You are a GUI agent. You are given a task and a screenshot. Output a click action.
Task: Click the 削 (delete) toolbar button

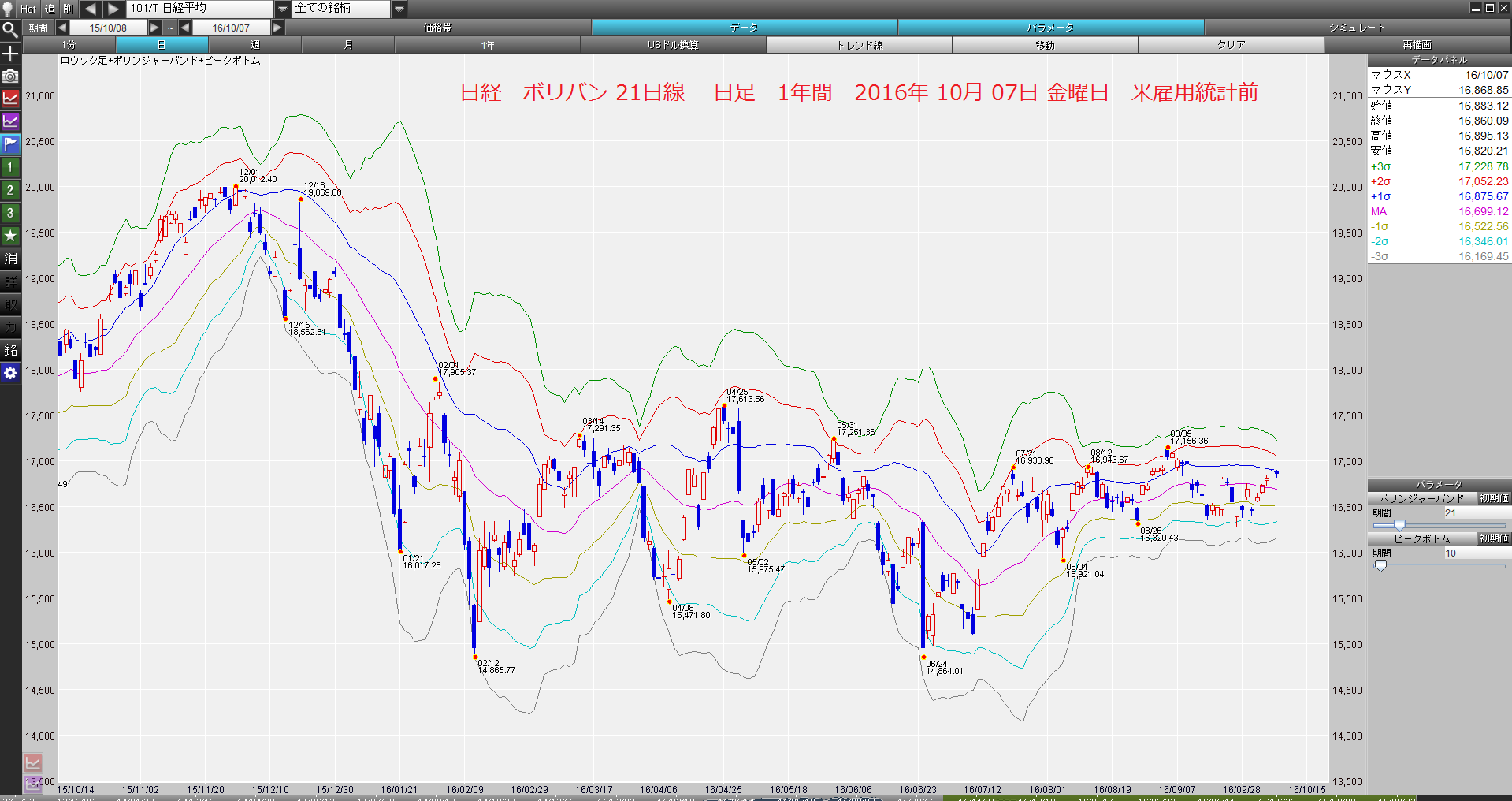pos(69,9)
